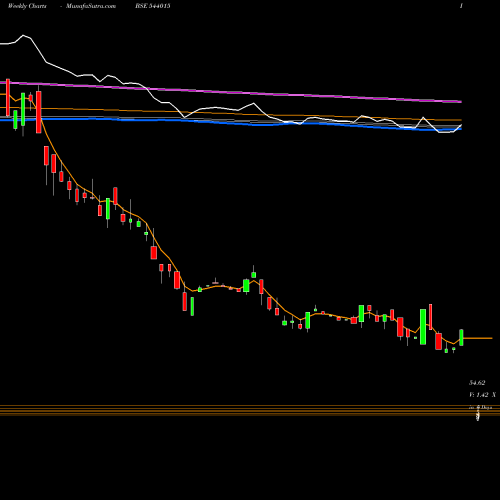Click the 'Days' label beside the volume bars

pyautogui.click(x=486, y=407)
